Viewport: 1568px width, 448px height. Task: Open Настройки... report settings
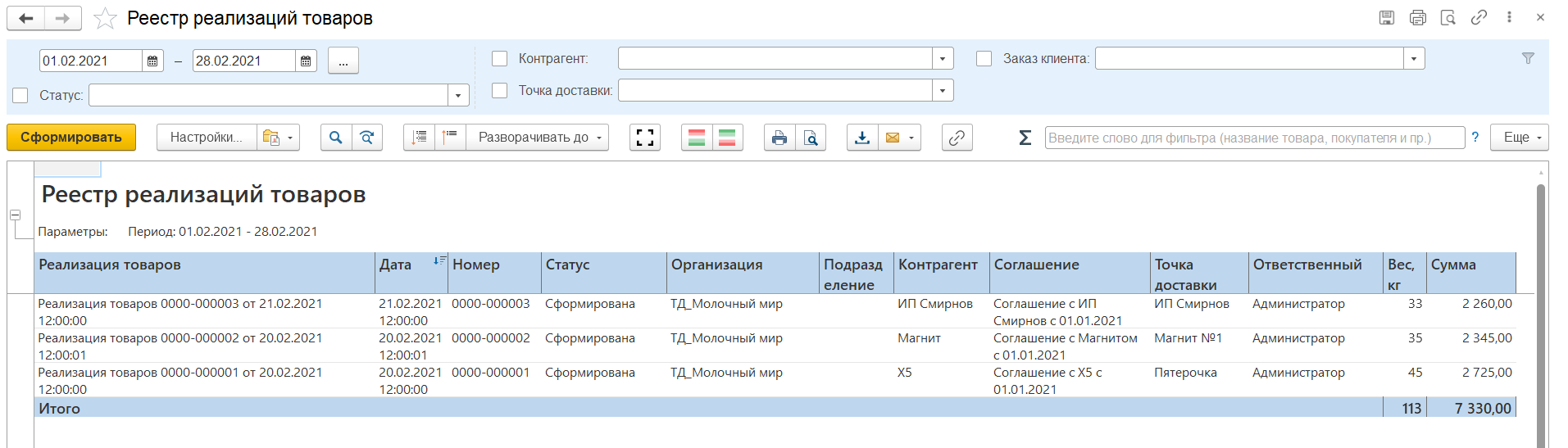(206, 138)
